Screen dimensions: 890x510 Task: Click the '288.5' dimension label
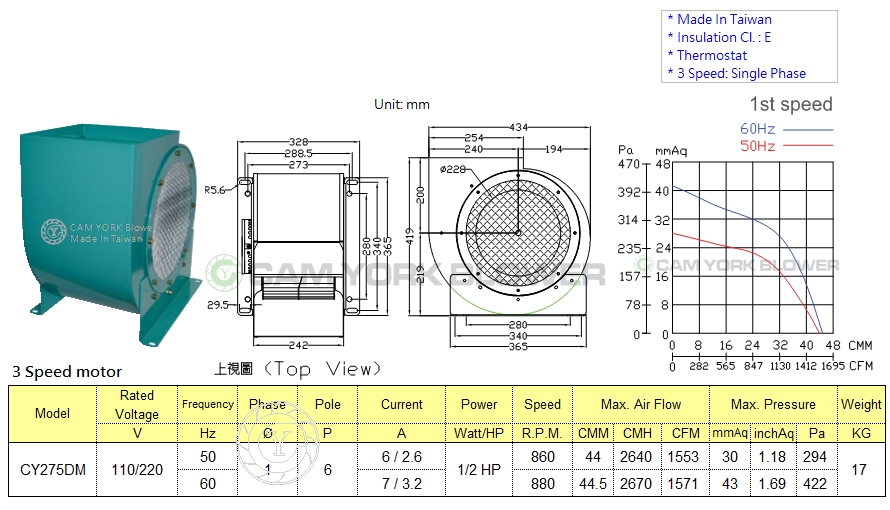(x=299, y=153)
